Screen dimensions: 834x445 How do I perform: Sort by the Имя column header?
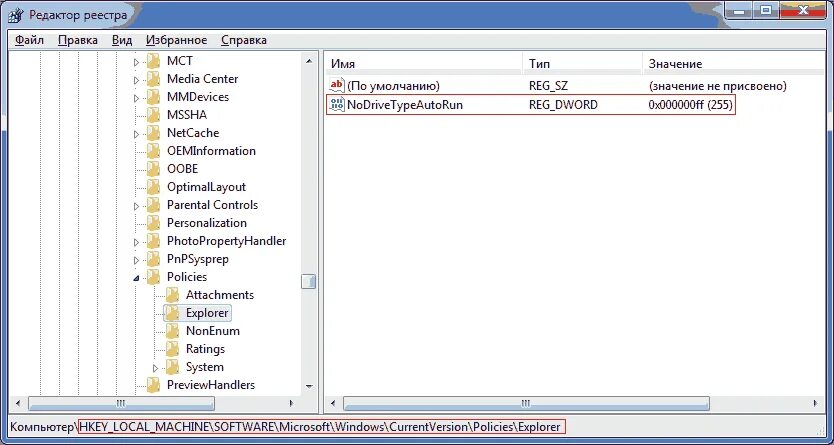[424, 64]
